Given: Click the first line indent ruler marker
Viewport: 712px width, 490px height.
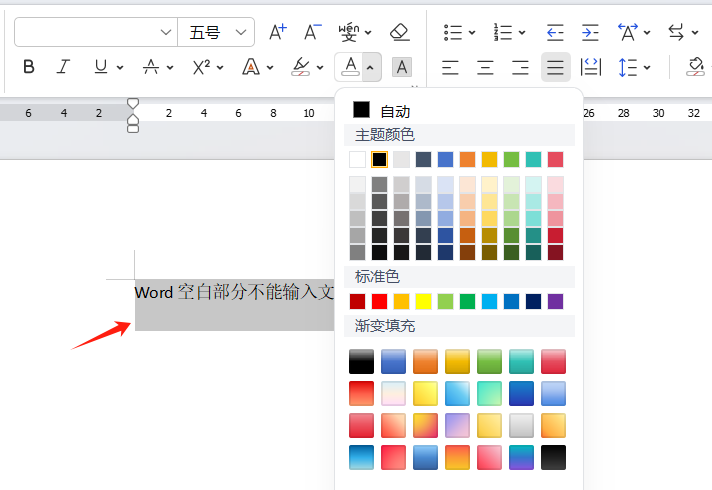Looking at the screenshot, I should [x=133, y=104].
